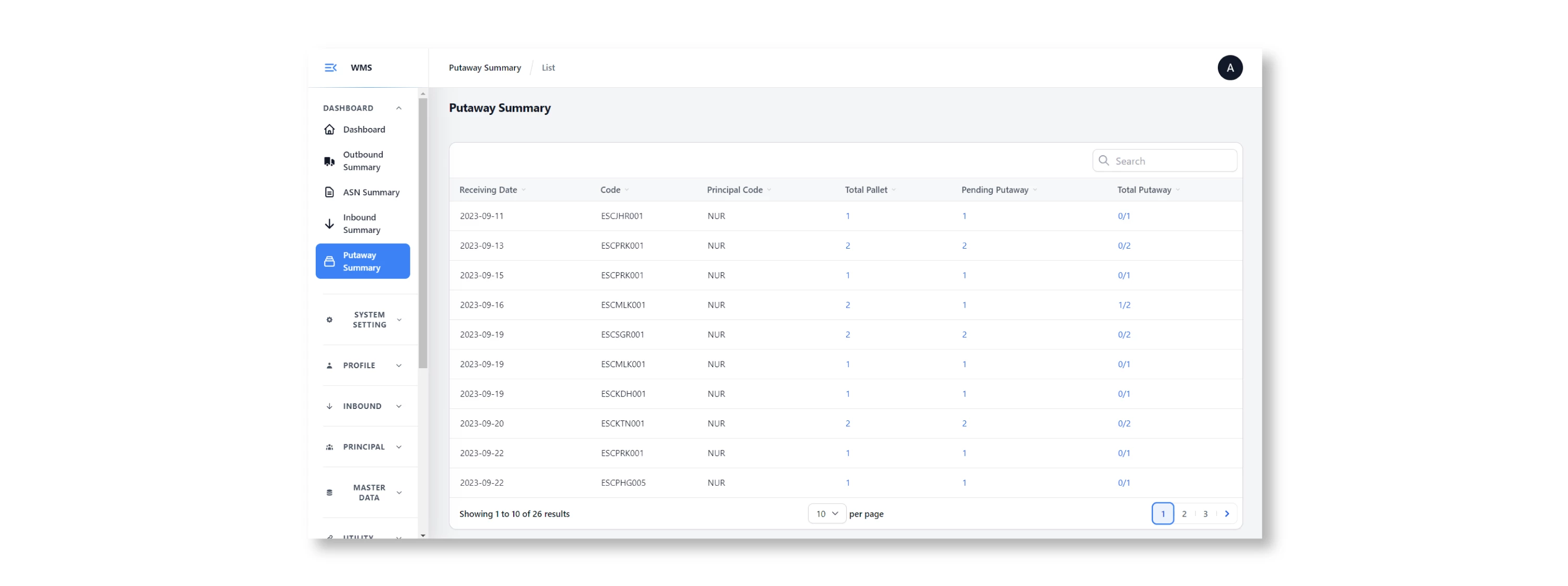Expand the Master Data section

[x=363, y=493]
